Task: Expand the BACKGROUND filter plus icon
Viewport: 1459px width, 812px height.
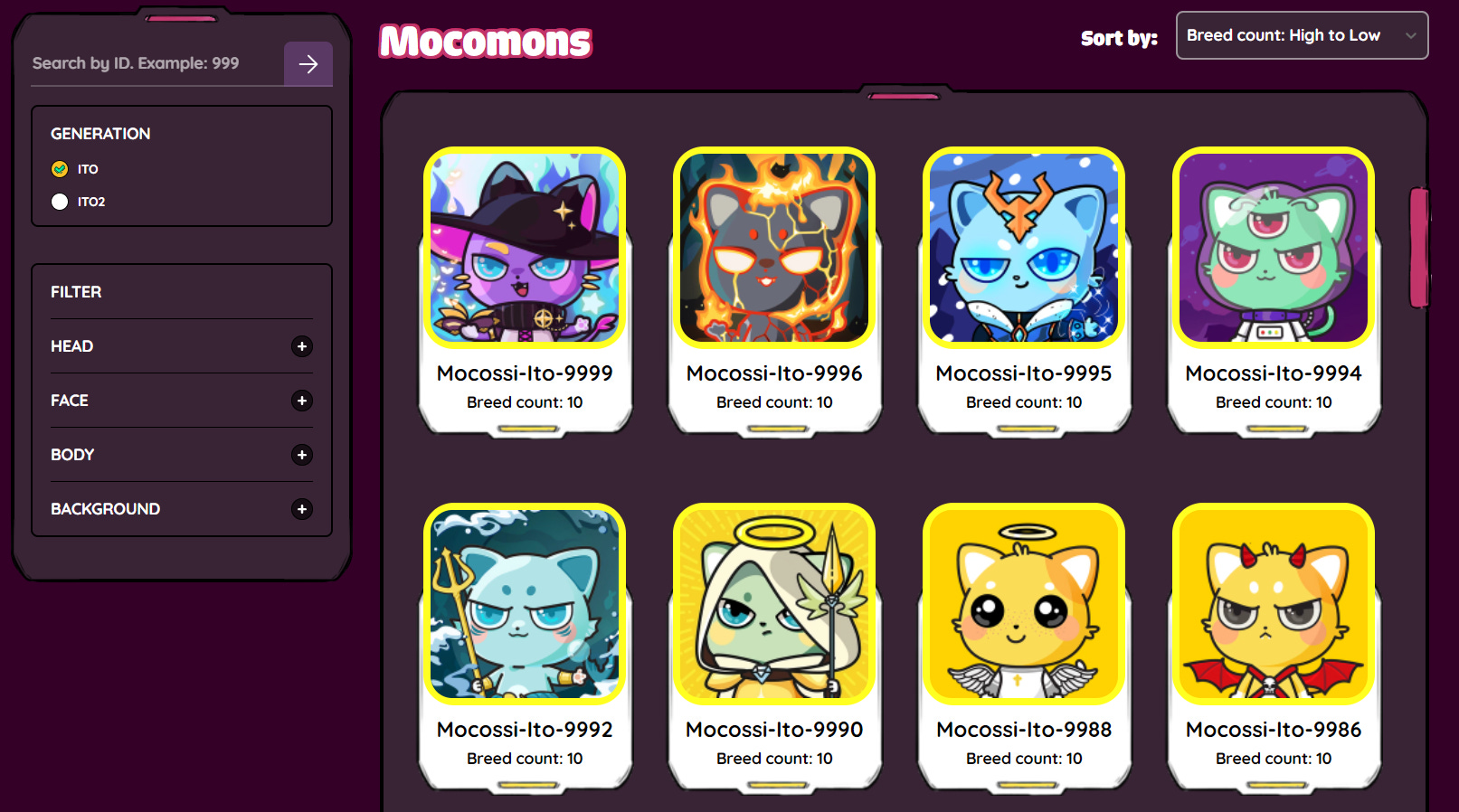Action: pos(302,509)
